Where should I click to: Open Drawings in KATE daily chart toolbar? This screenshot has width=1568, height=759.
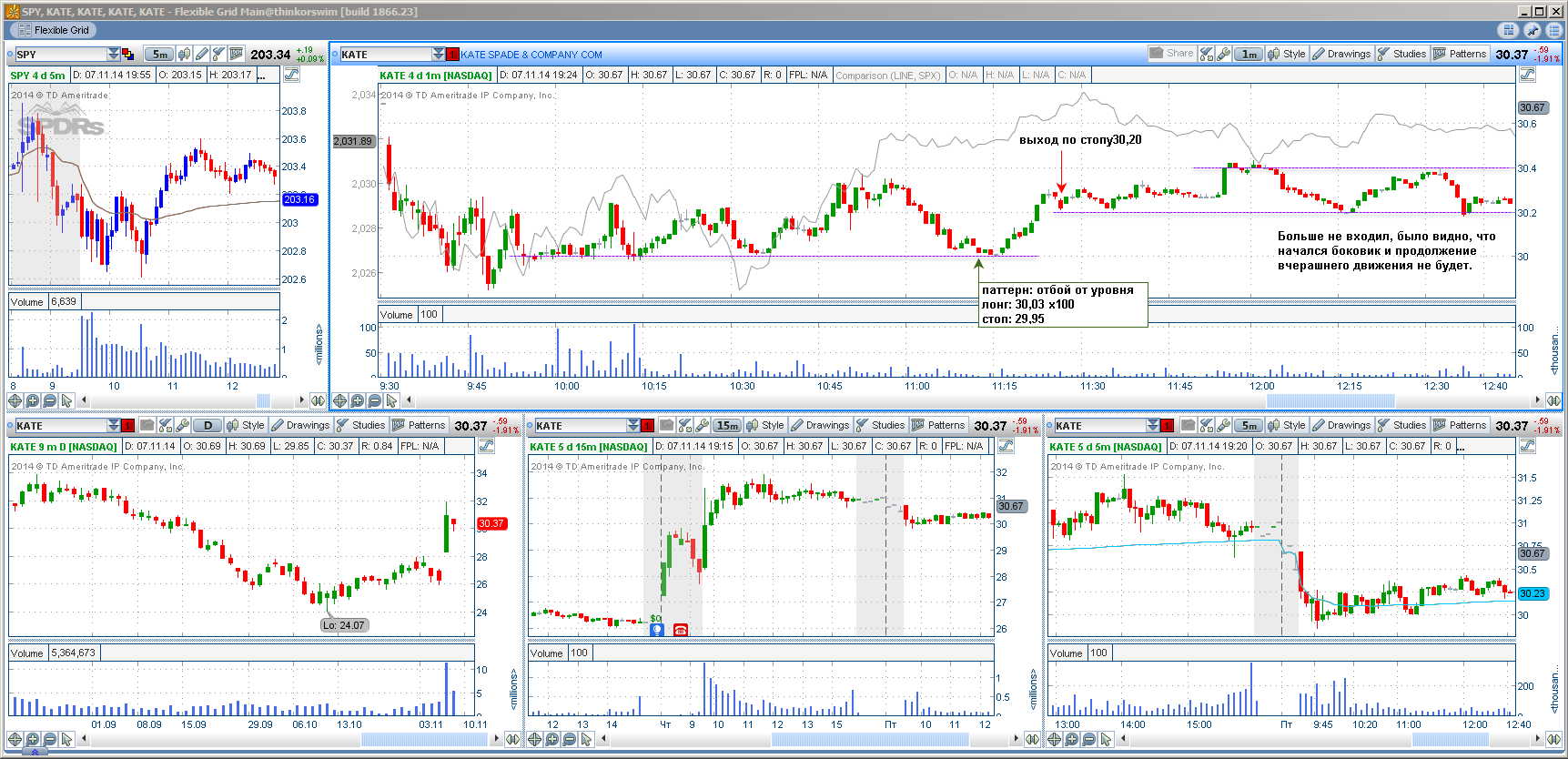(300, 426)
